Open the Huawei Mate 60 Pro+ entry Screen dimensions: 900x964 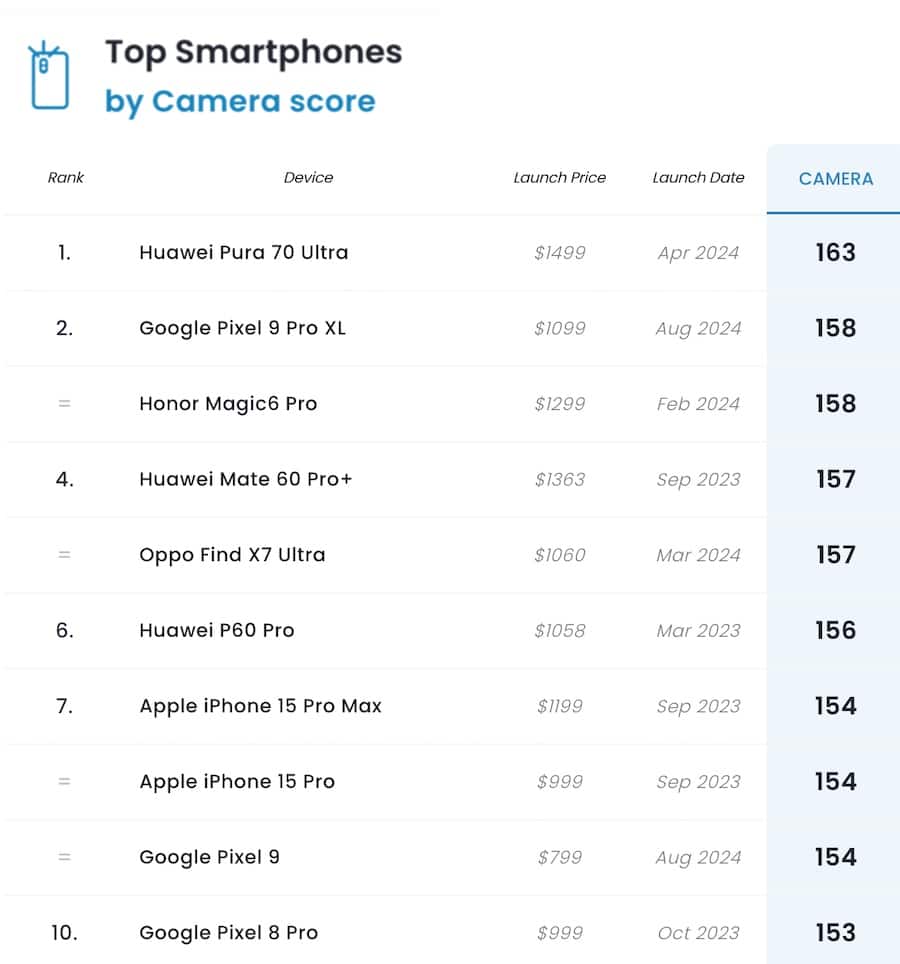coord(246,479)
